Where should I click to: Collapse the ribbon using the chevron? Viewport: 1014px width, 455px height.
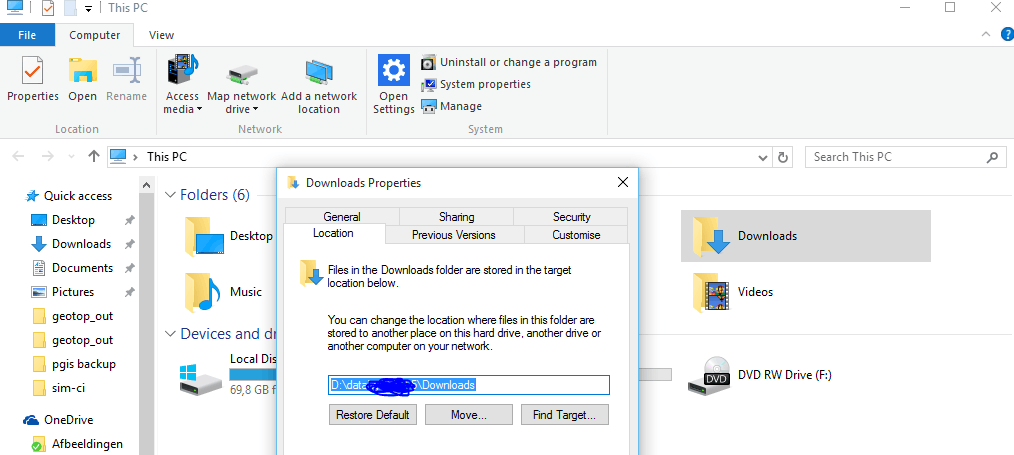pos(986,34)
